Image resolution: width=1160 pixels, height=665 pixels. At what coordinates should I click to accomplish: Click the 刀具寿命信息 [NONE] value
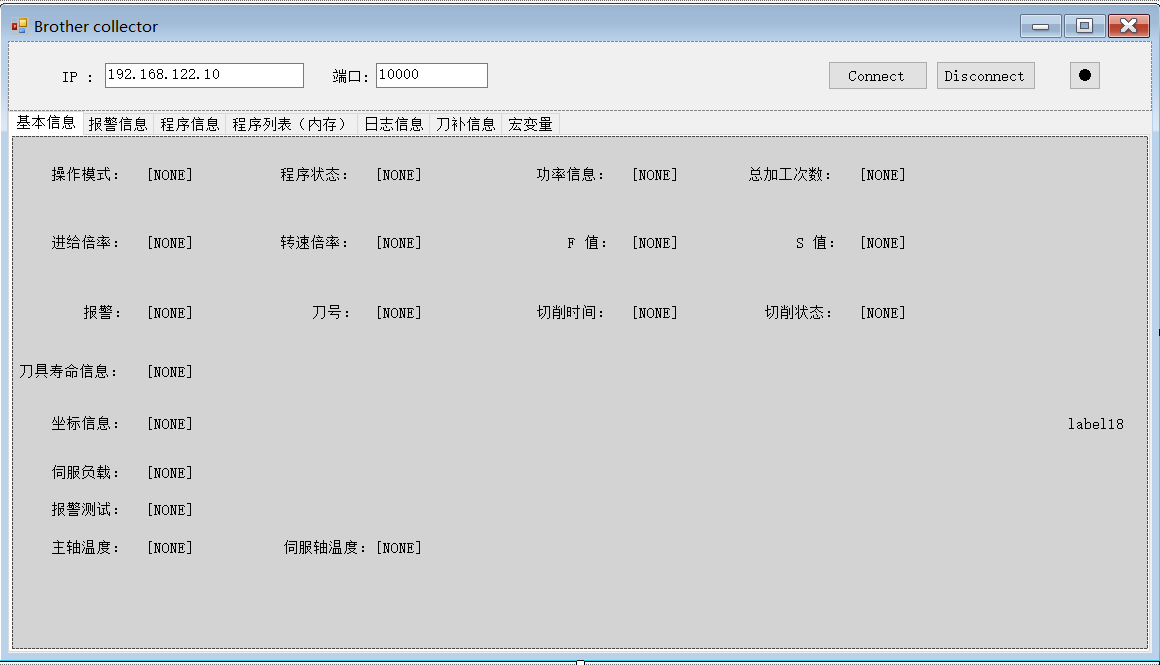(169, 371)
